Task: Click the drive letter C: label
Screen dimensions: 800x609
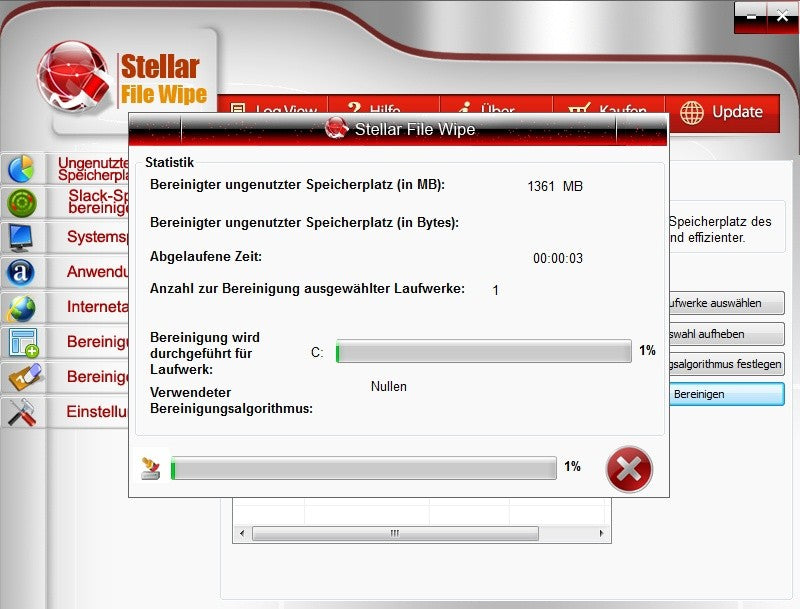Action: (317, 352)
